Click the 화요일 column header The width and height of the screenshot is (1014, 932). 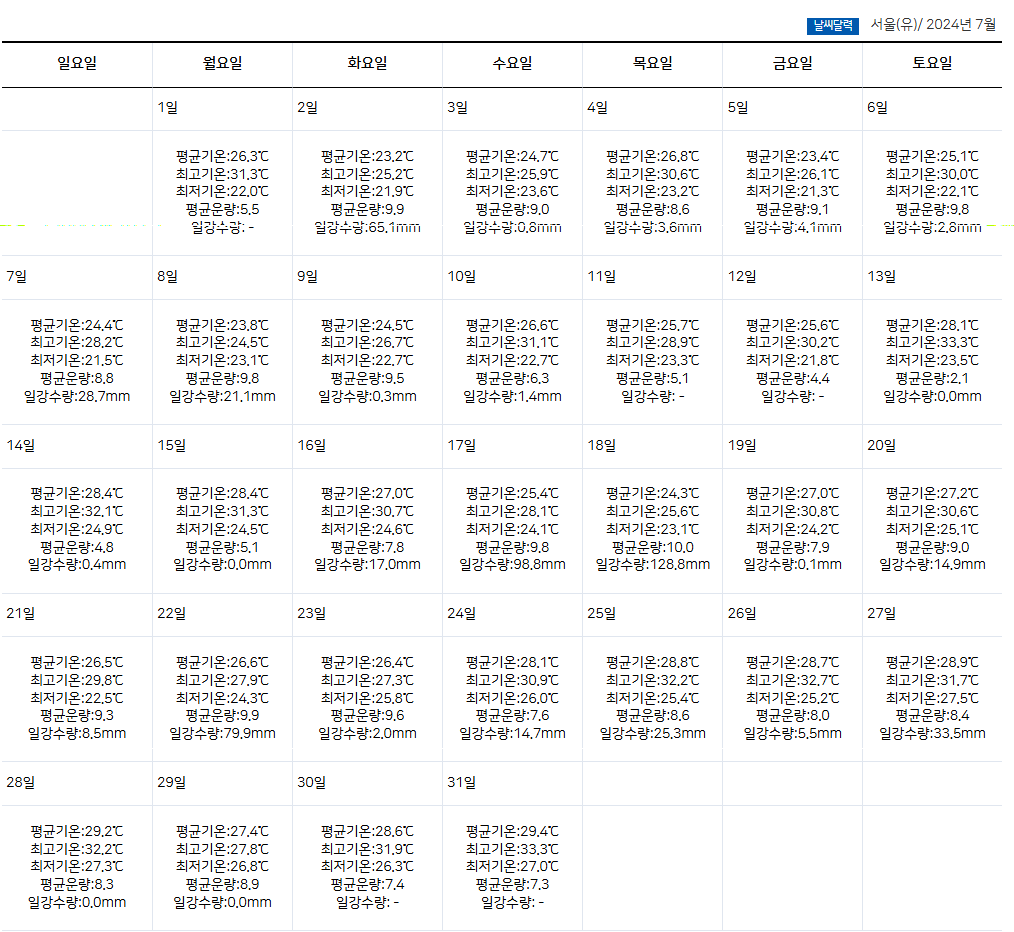[367, 64]
